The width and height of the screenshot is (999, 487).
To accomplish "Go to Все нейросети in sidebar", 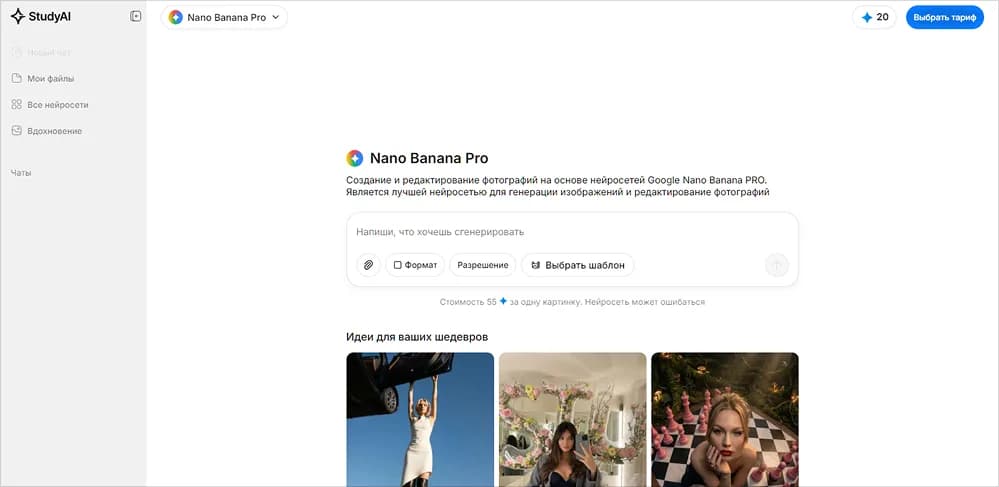I will (58, 104).
